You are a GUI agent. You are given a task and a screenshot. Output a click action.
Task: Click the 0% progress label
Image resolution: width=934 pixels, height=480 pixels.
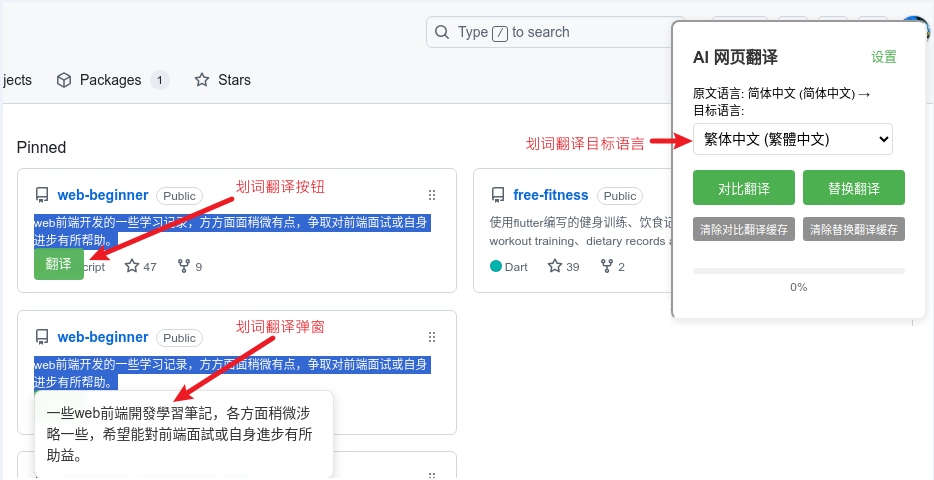point(799,287)
